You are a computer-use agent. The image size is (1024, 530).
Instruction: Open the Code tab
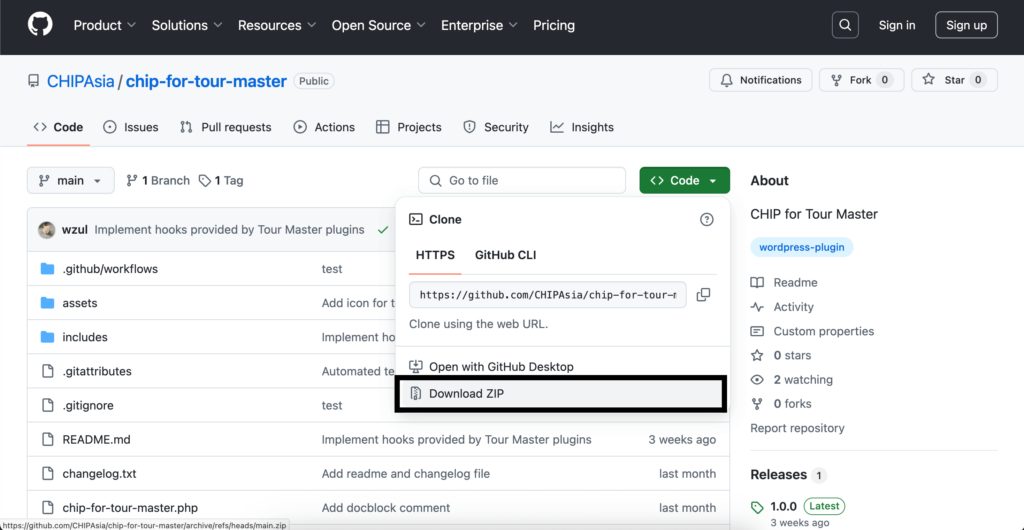(x=58, y=127)
